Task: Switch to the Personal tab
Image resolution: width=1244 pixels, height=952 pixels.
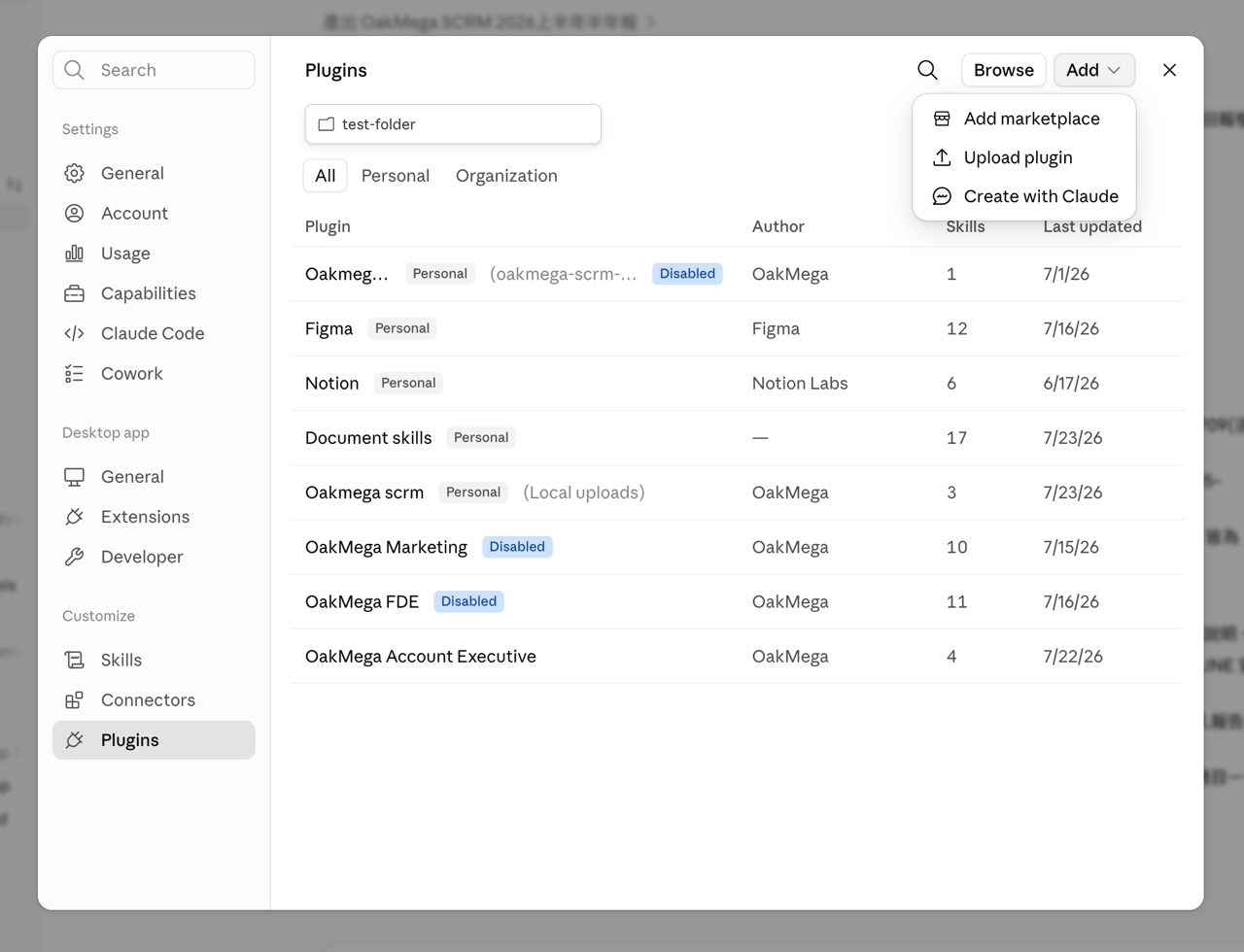Action: tap(396, 176)
